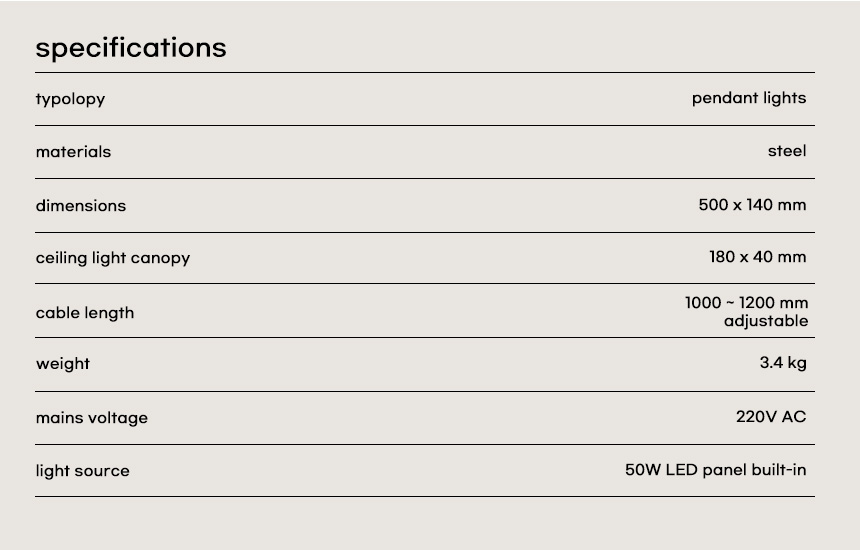Click the pendant lights value
Viewport: 860px width, 550px height.
(x=748, y=98)
